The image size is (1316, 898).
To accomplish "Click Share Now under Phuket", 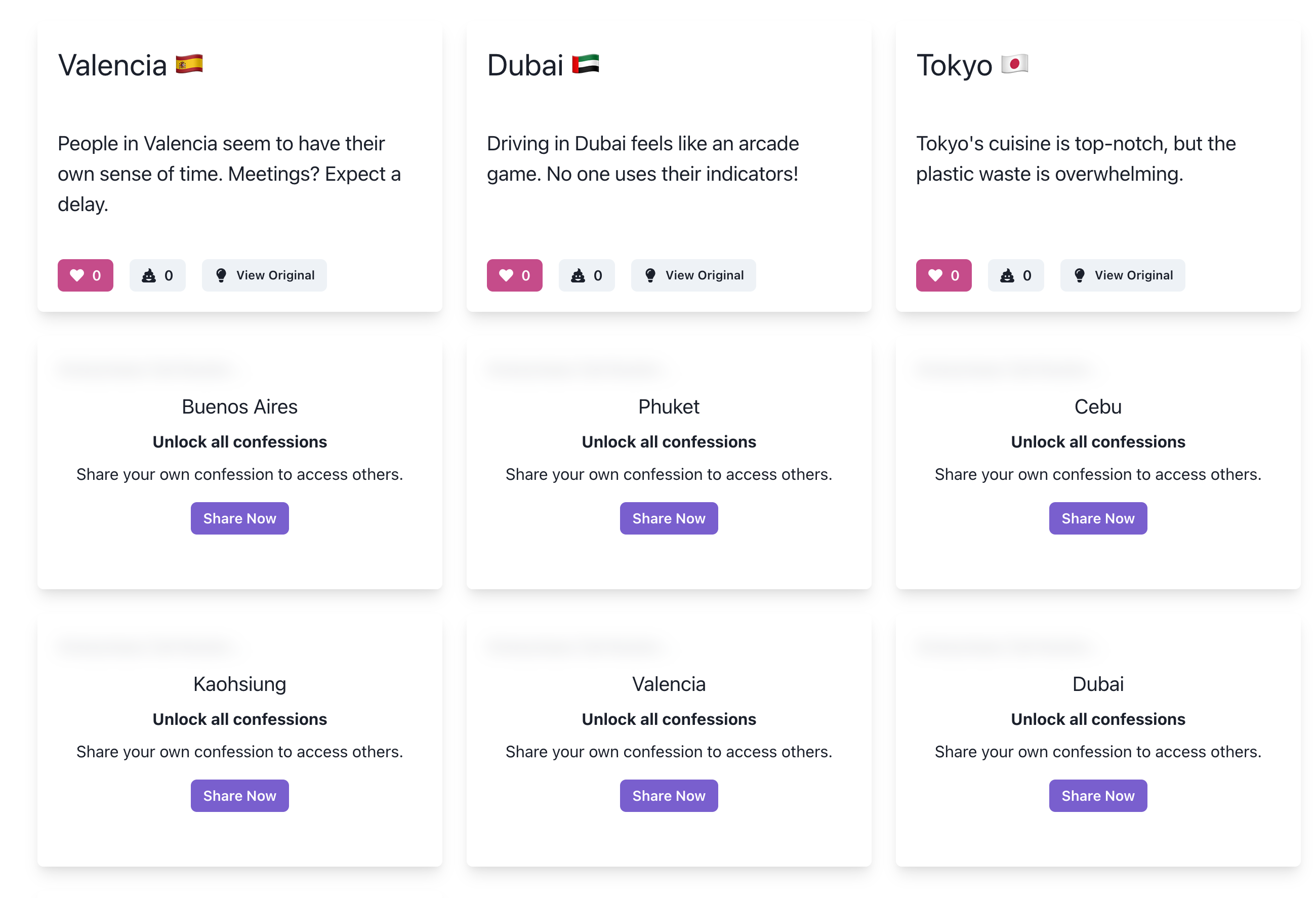I will tap(669, 518).
